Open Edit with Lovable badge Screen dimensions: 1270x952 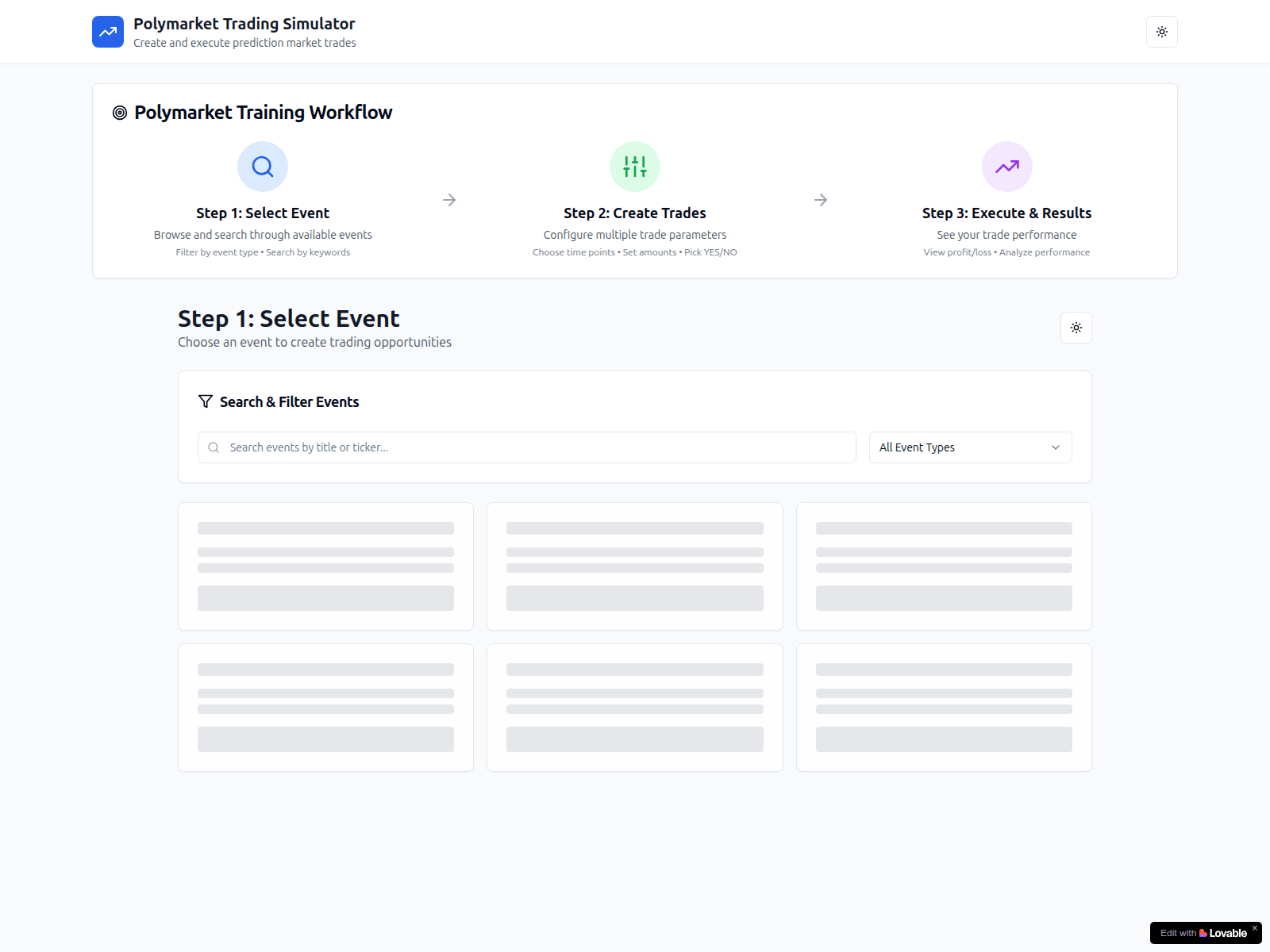pos(1203,933)
